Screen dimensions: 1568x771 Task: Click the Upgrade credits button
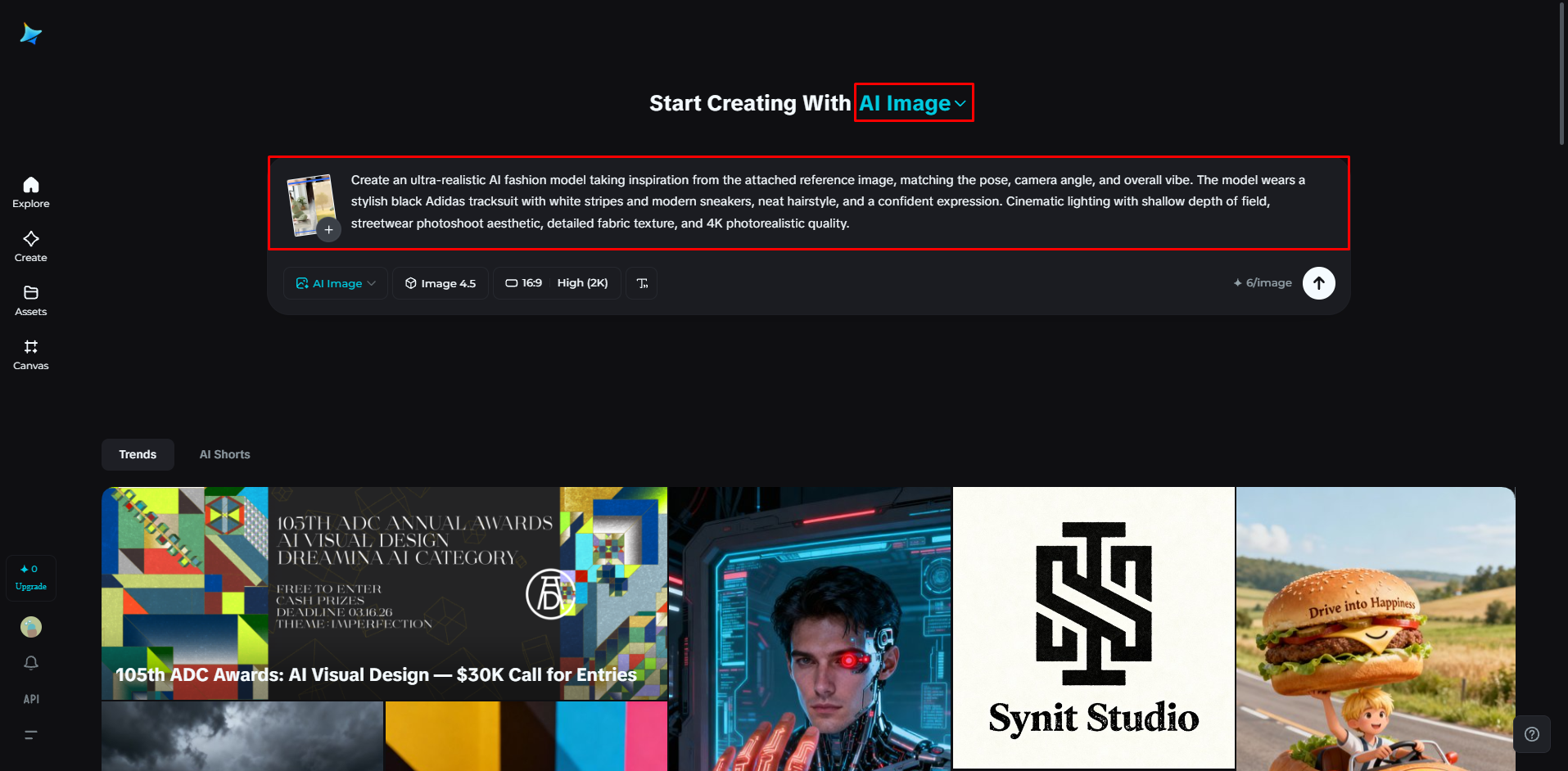point(31,578)
